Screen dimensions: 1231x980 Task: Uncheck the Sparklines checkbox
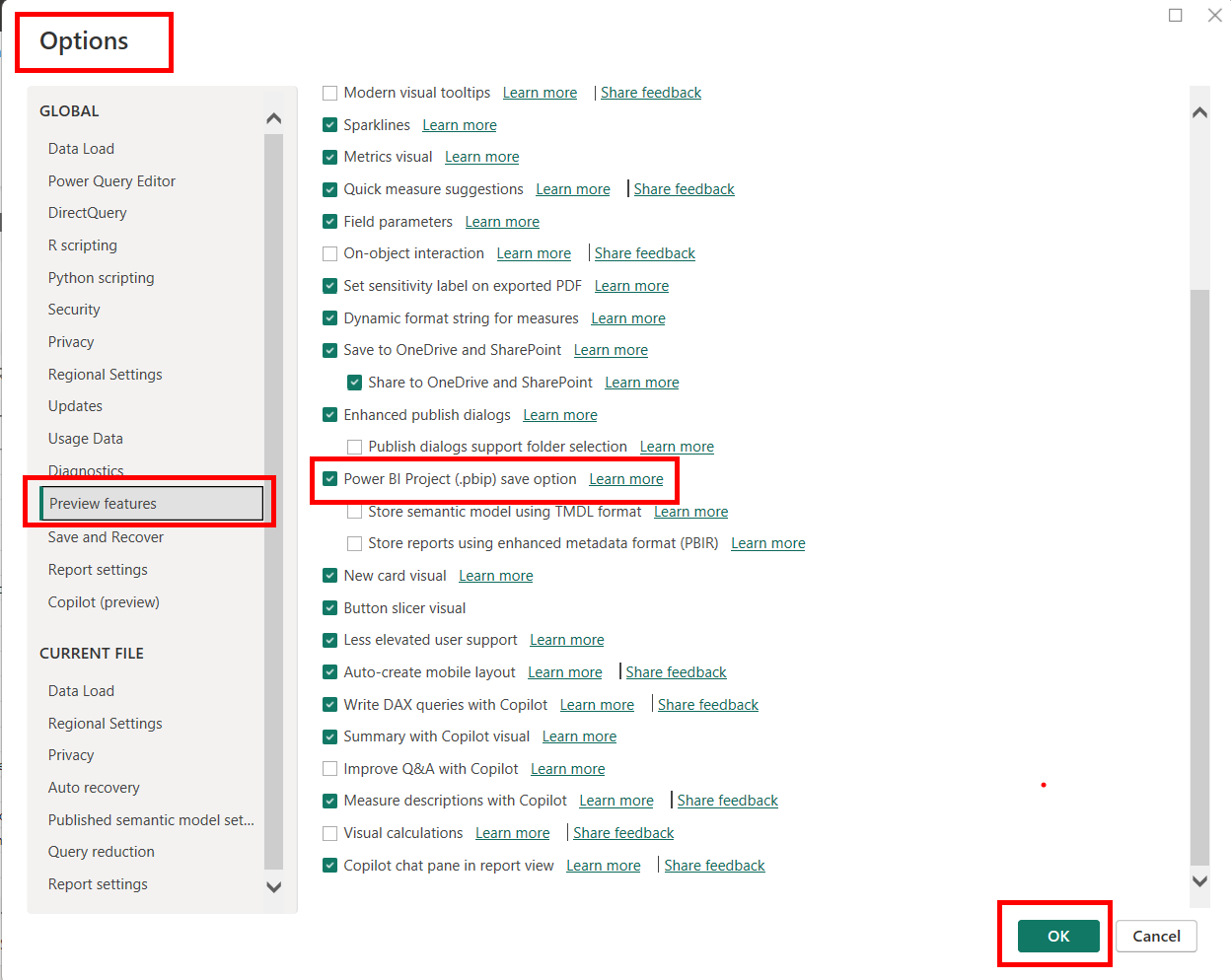pyautogui.click(x=330, y=125)
